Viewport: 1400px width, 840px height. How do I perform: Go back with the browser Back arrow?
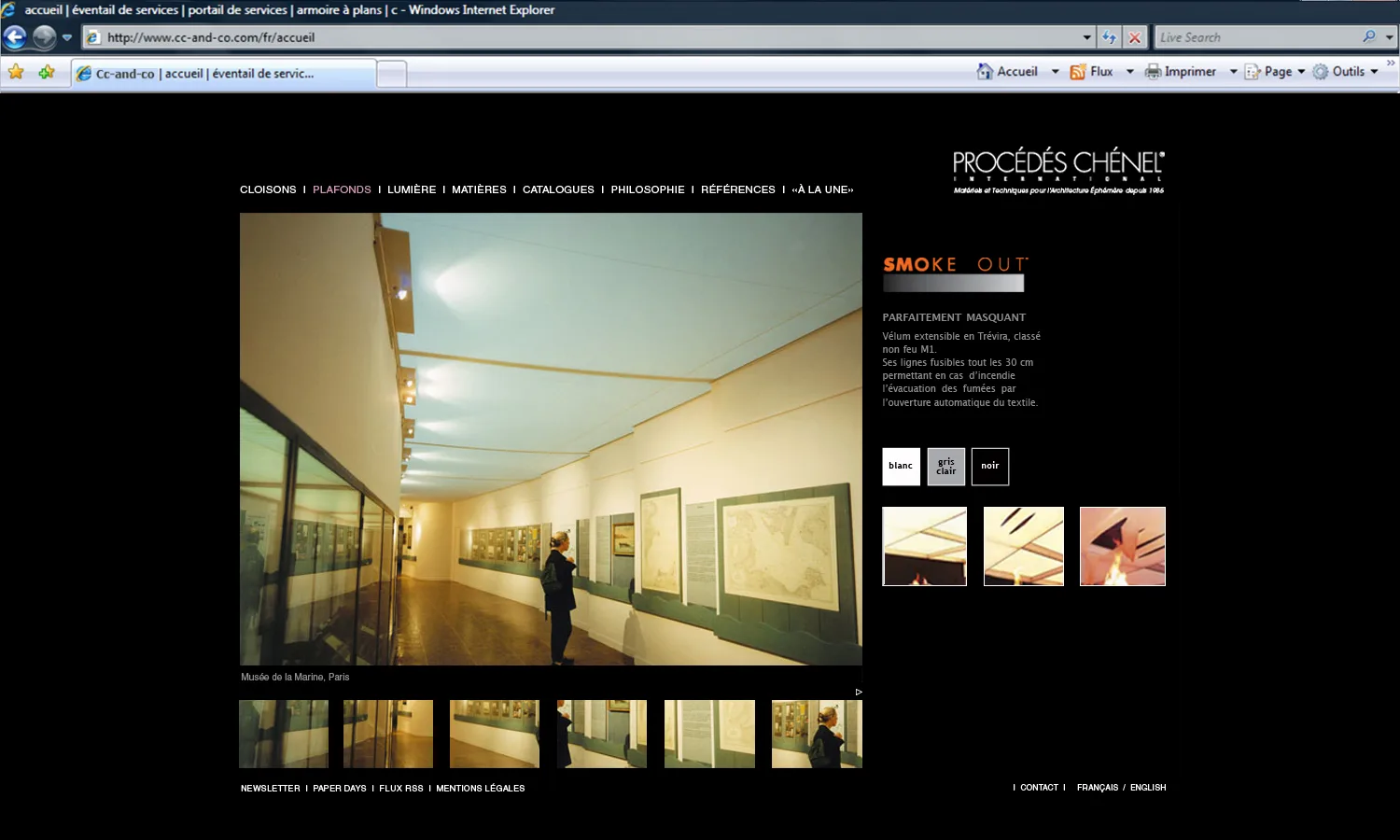[15, 37]
